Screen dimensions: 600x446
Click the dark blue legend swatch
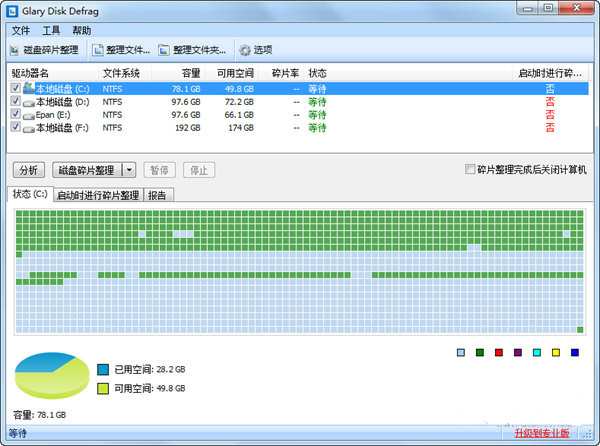click(575, 352)
